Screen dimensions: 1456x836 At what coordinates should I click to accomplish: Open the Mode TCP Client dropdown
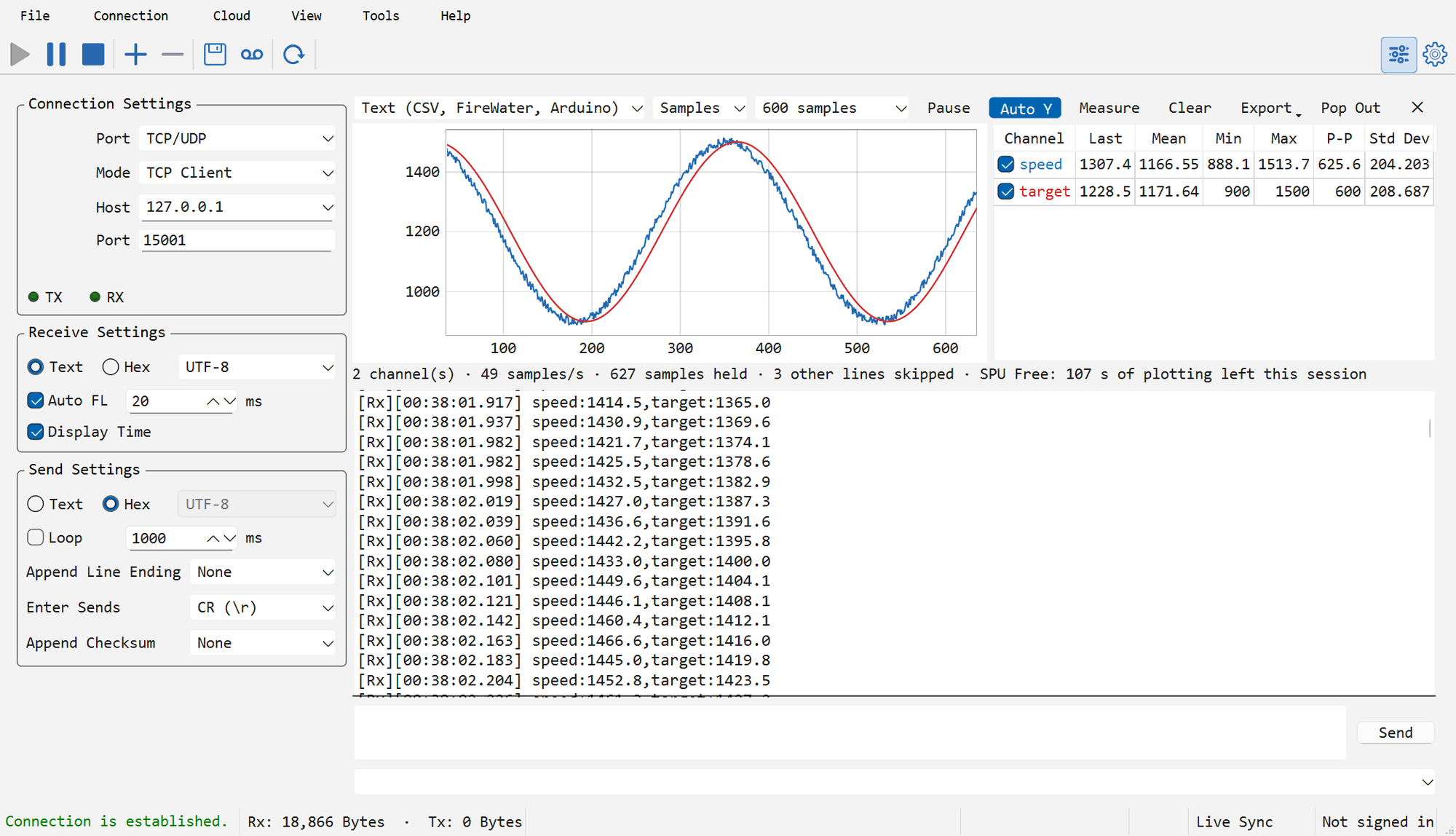(237, 173)
